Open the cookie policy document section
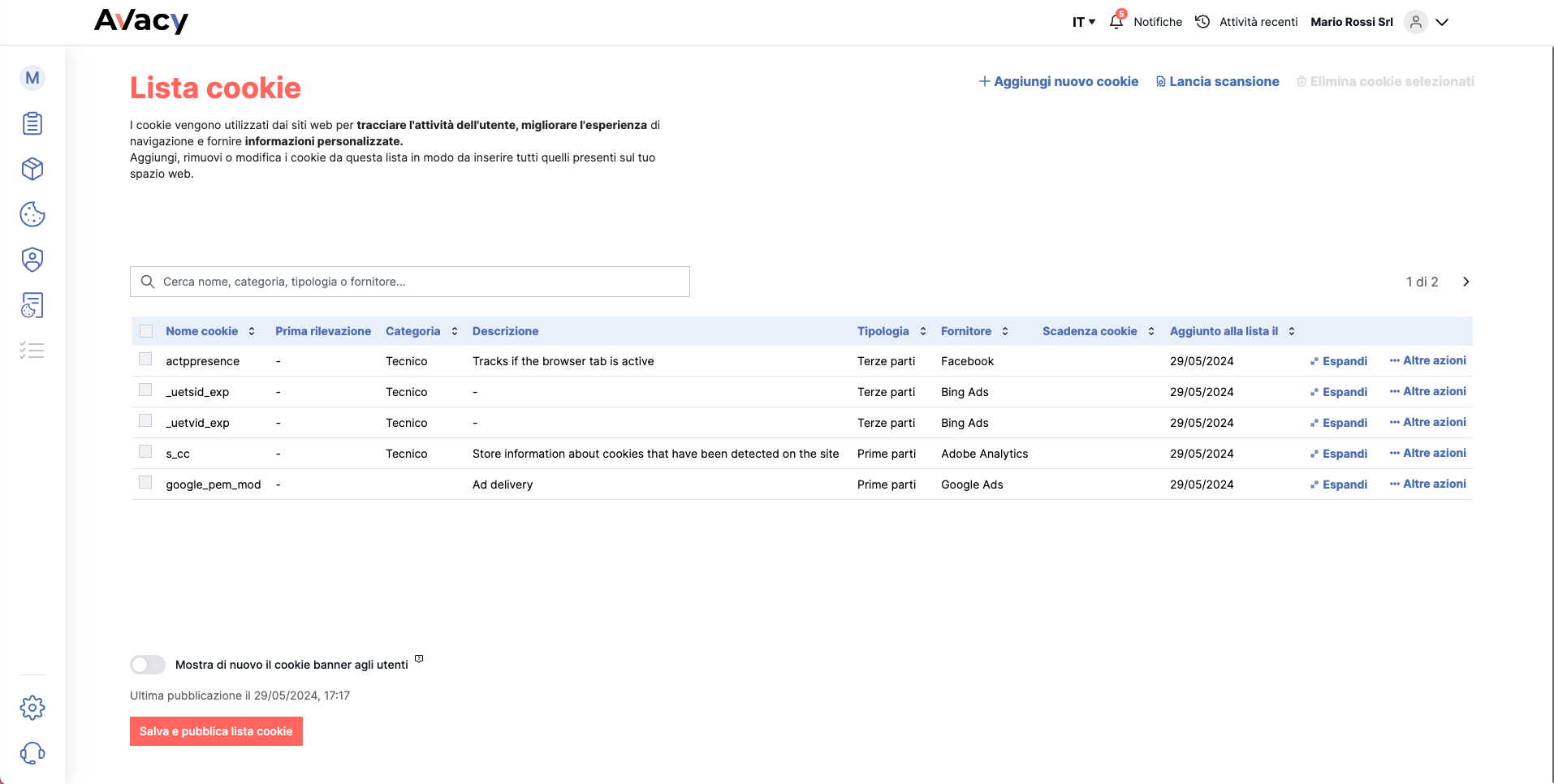This screenshot has height=784, width=1554. [32, 305]
